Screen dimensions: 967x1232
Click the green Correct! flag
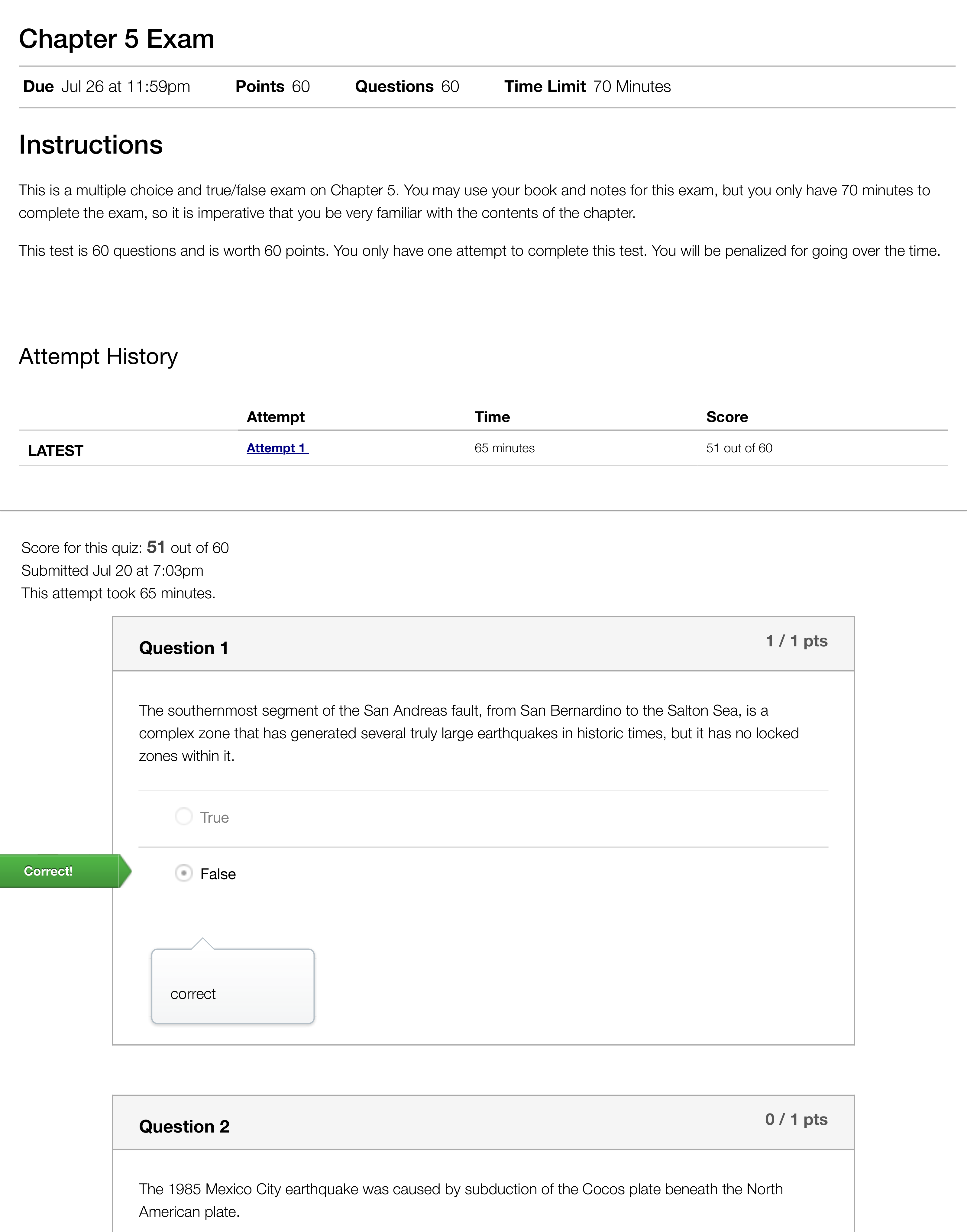click(66, 871)
